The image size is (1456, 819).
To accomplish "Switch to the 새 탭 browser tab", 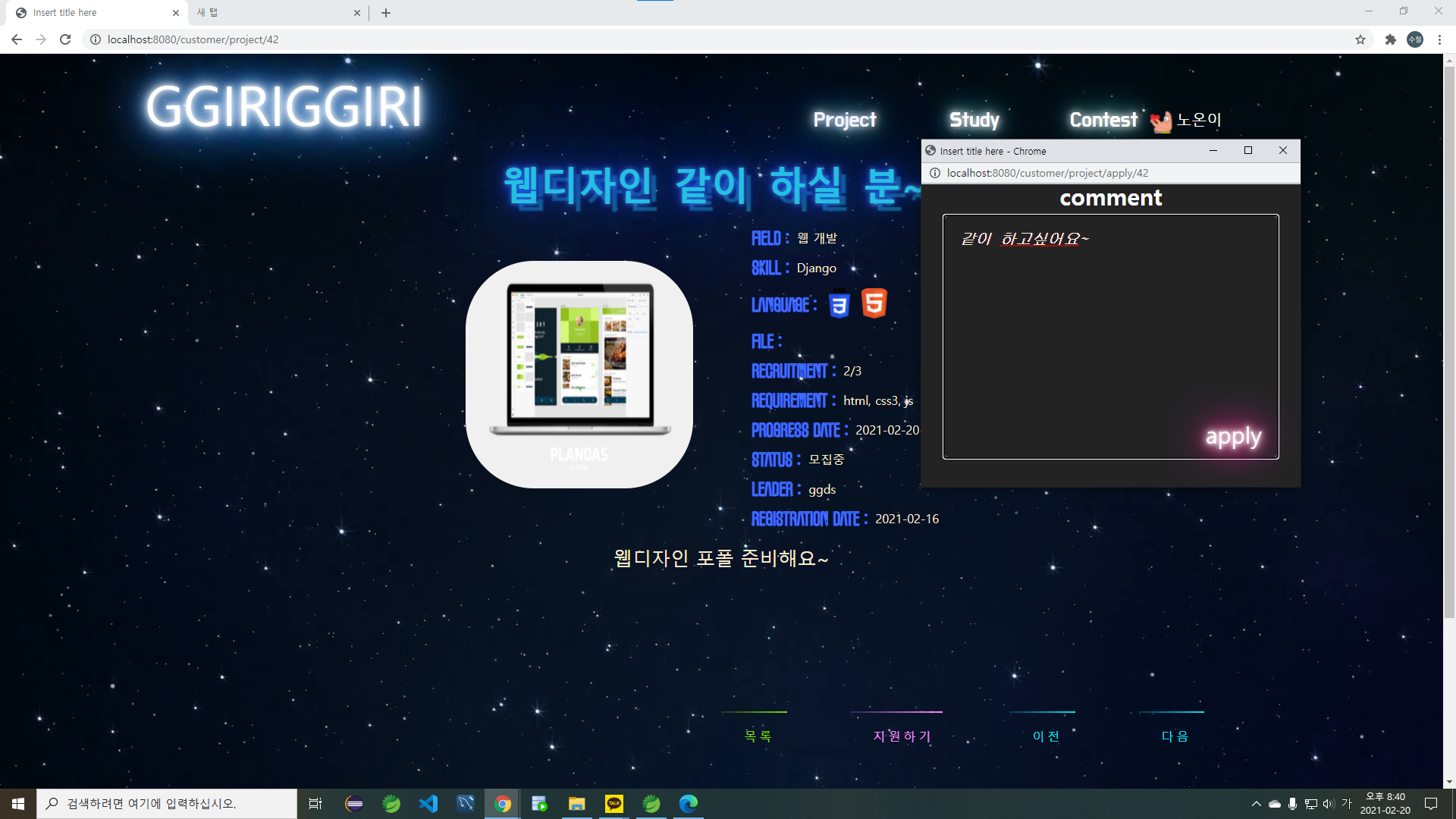I will point(273,12).
